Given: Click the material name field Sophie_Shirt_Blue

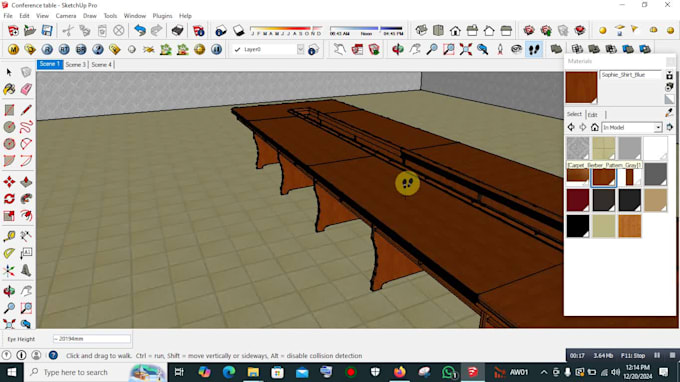Looking at the screenshot, I should [631, 75].
